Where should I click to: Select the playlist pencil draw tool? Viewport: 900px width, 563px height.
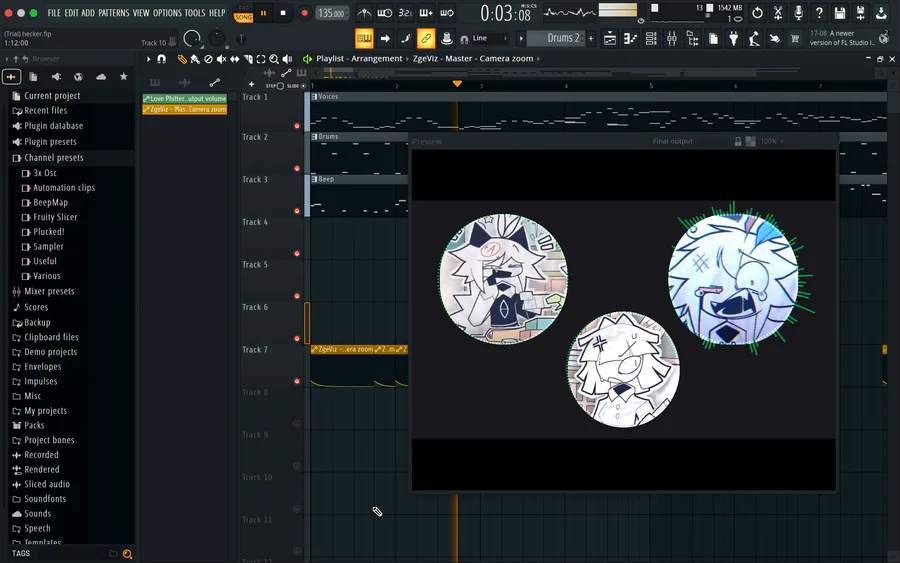[x=182, y=59]
